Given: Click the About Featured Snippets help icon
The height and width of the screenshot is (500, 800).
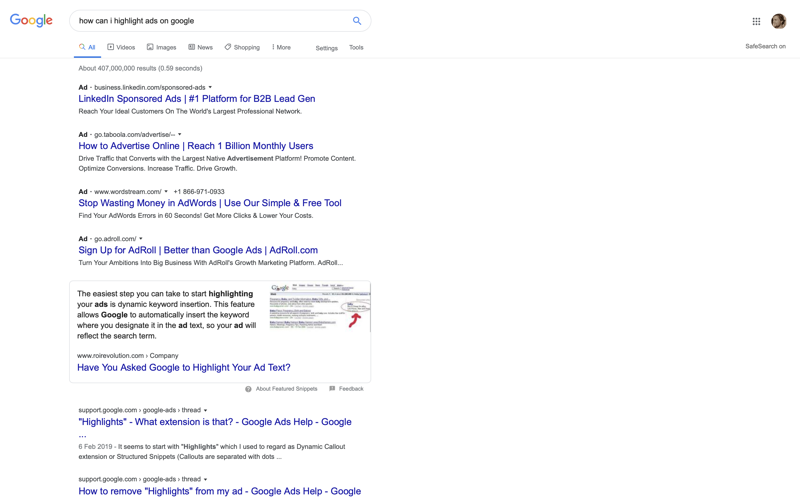Looking at the screenshot, I should pos(248,389).
